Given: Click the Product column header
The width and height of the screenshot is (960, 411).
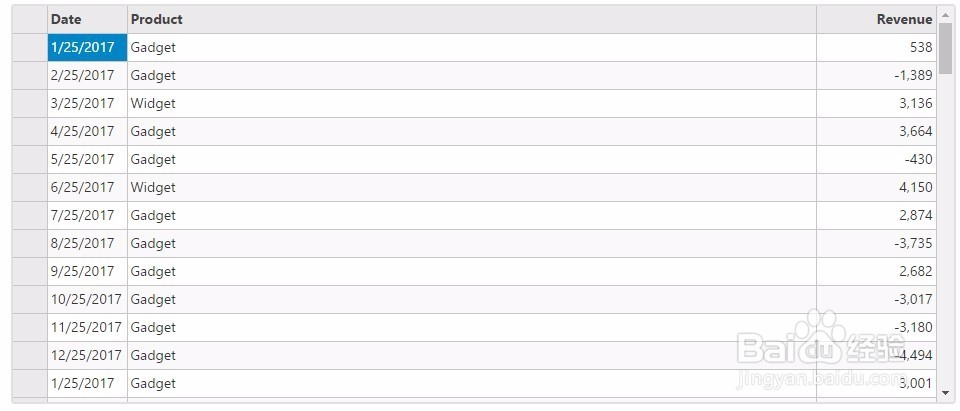Looking at the screenshot, I should click(x=471, y=19).
